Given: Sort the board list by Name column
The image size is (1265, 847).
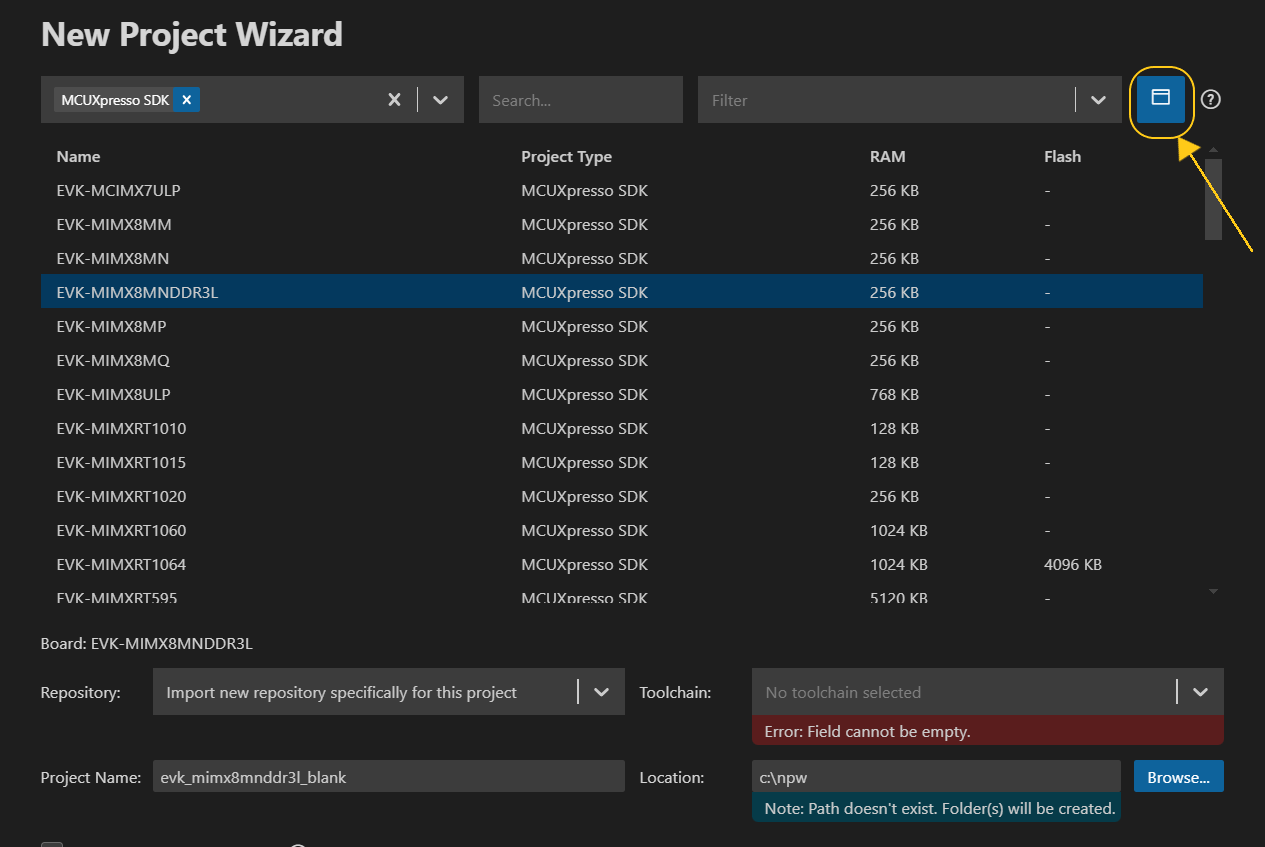Looking at the screenshot, I should (x=78, y=156).
